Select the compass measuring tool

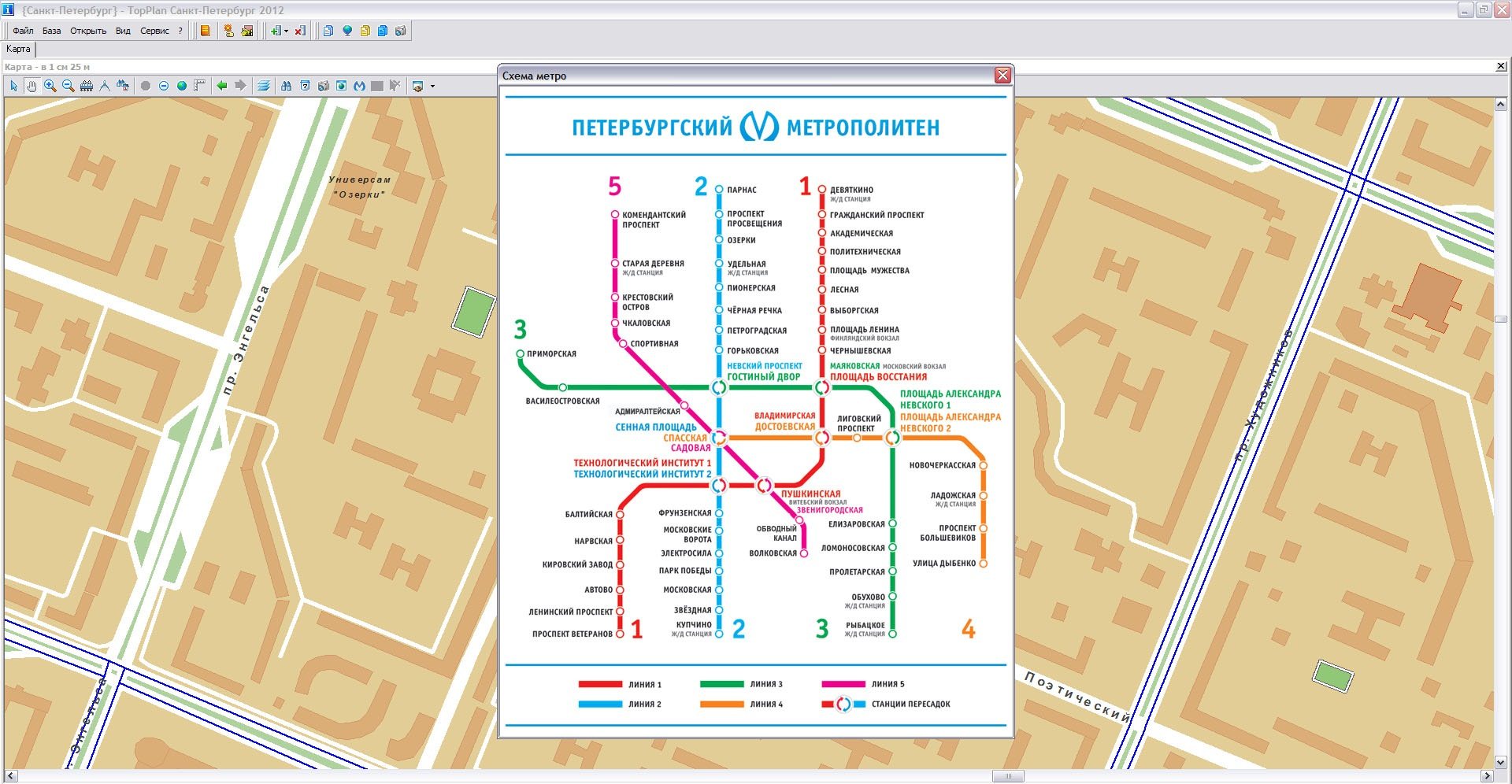(x=105, y=86)
